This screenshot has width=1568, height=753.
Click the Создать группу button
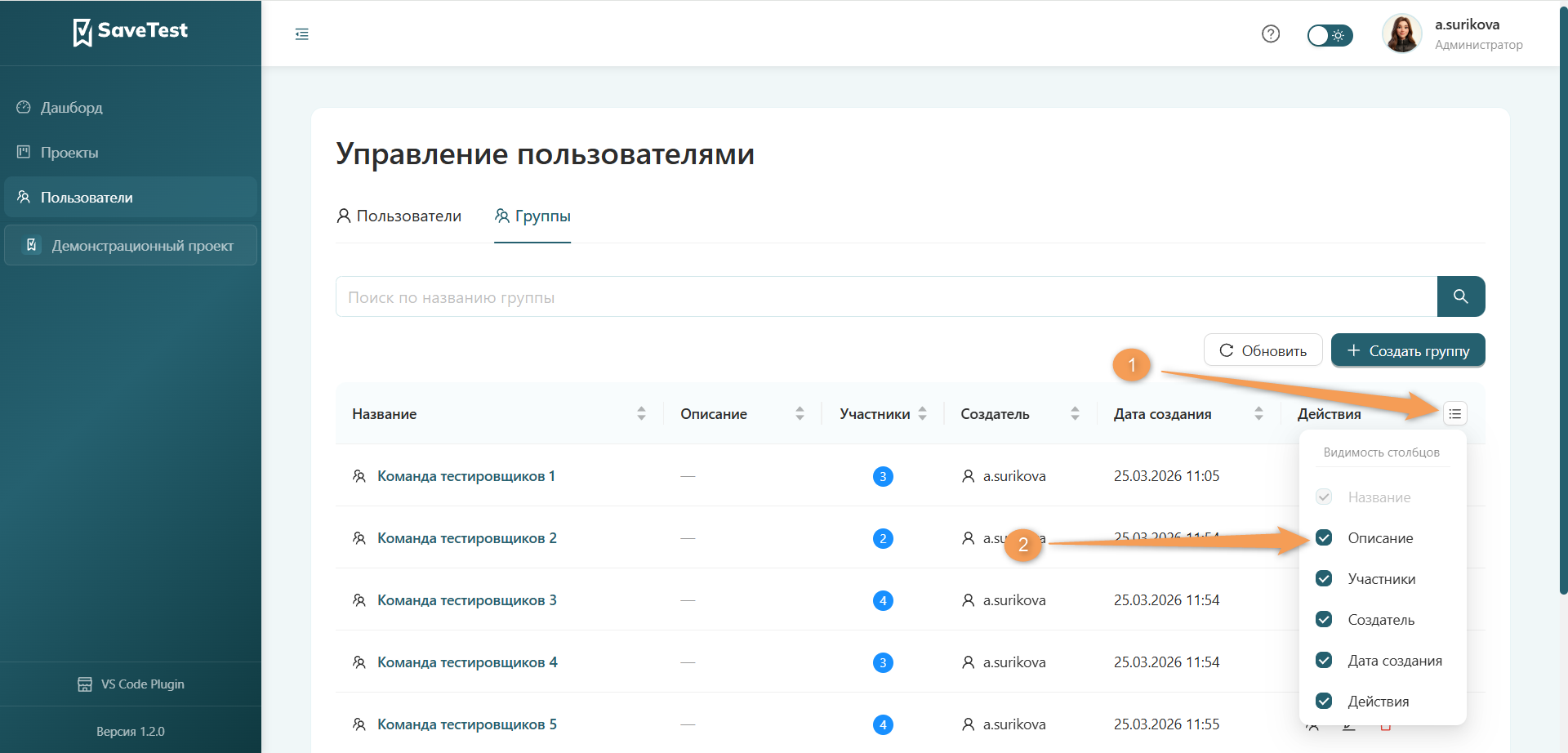point(1406,350)
